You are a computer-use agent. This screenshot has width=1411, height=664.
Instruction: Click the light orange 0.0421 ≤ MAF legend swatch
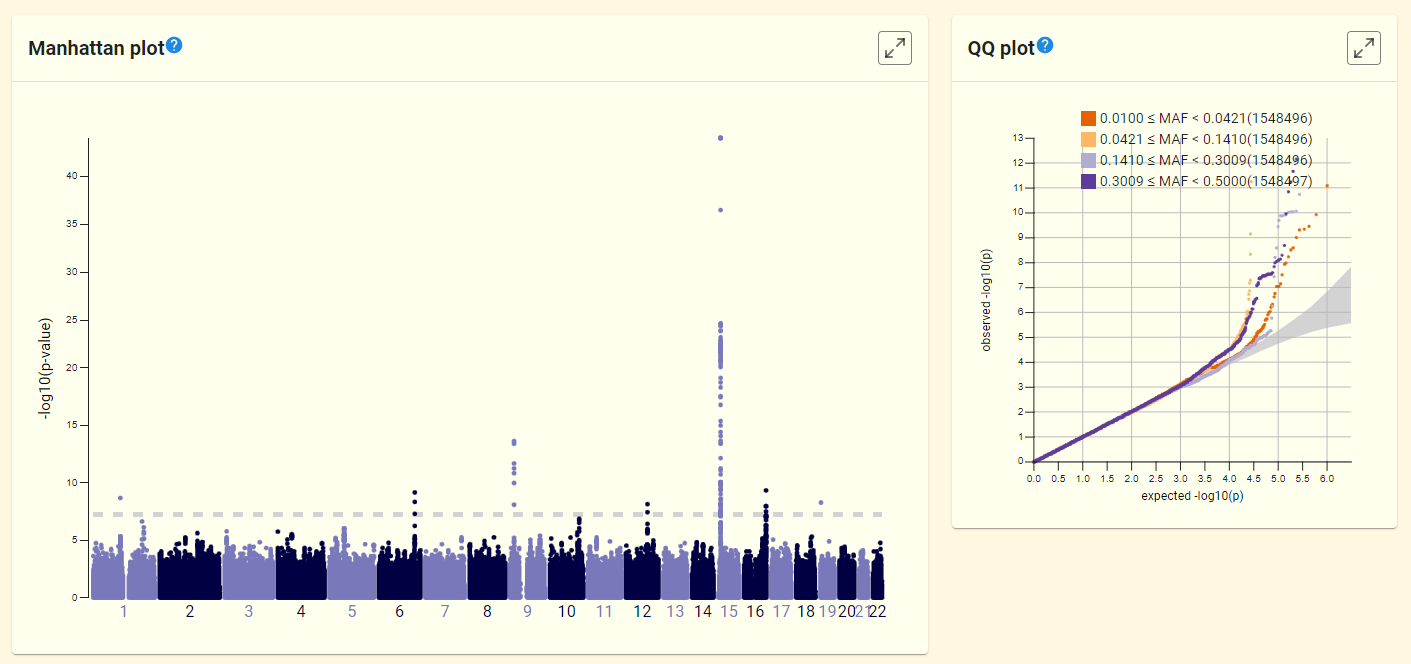click(x=1089, y=139)
